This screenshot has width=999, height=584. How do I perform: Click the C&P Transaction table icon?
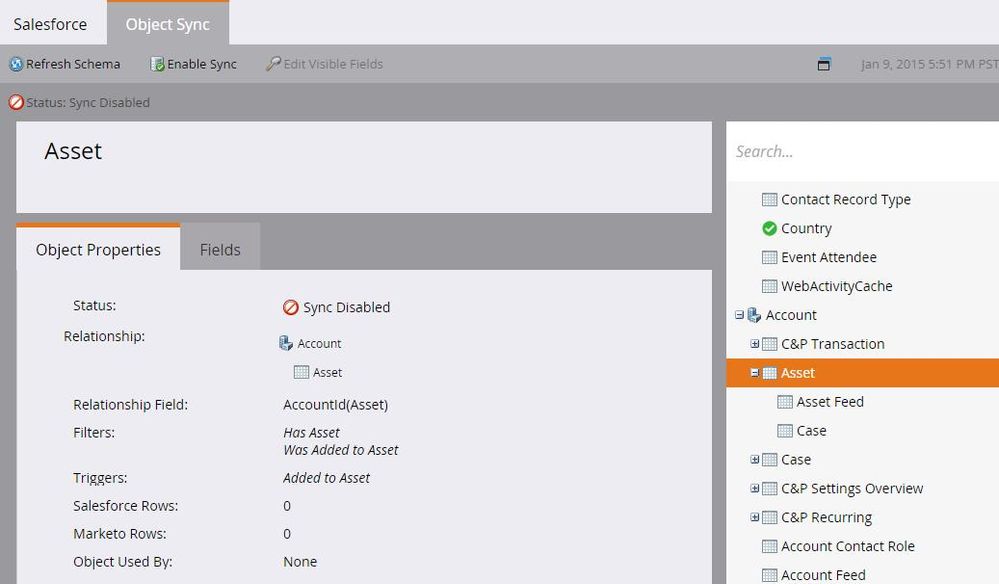point(770,344)
